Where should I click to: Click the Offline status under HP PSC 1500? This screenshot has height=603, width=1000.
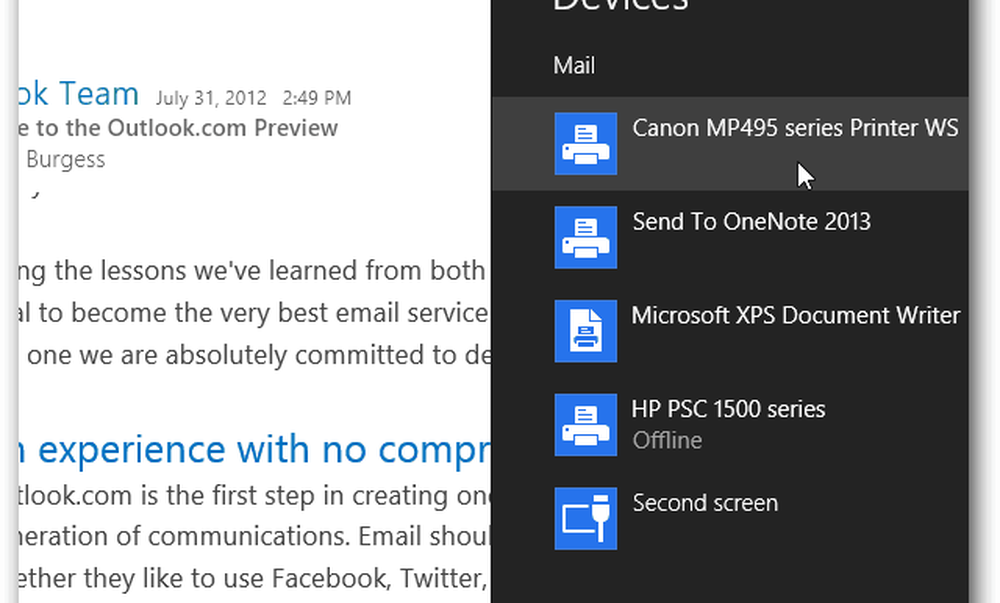pyautogui.click(x=667, y=440)
